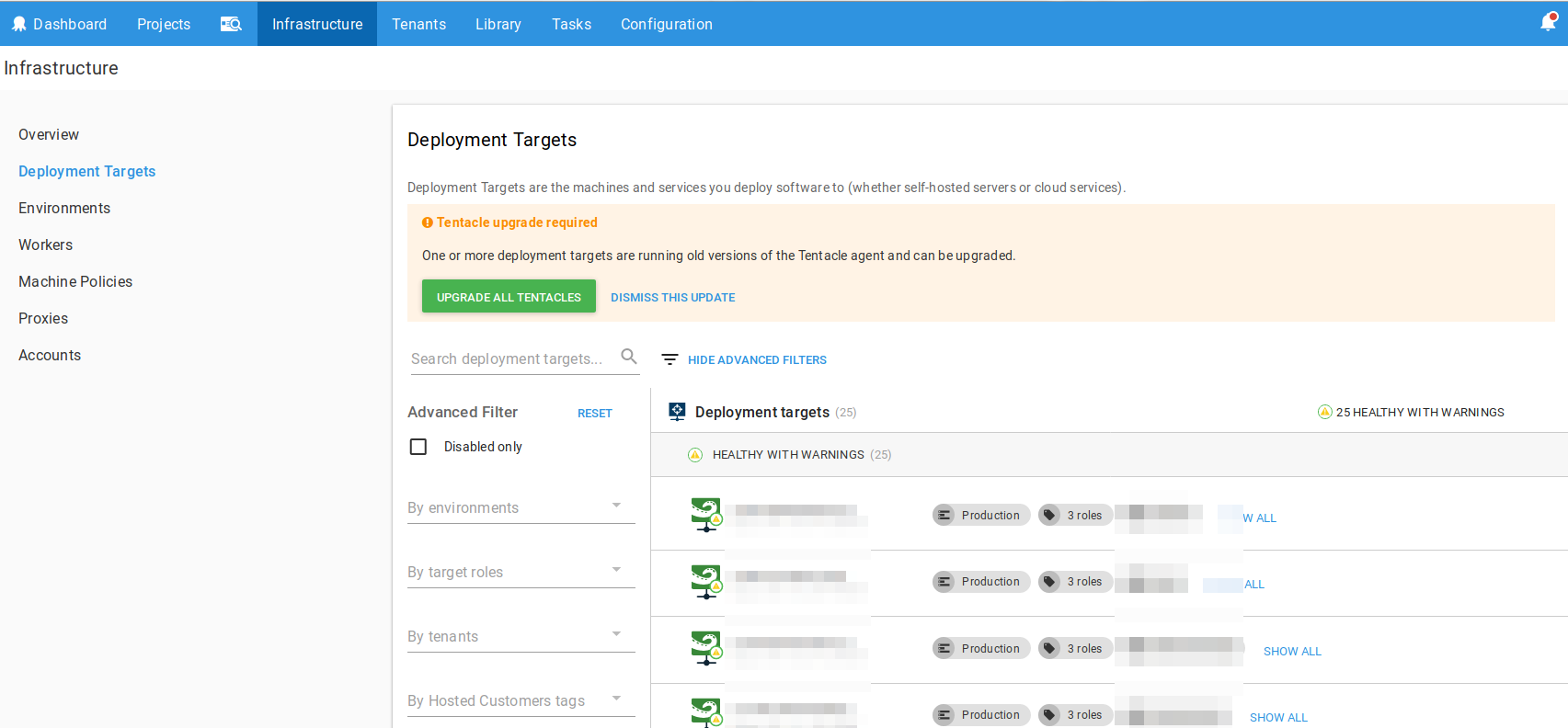This screenshot has height=728, width=1568.
Task: Open the Library section
Action: click(498, 24)
